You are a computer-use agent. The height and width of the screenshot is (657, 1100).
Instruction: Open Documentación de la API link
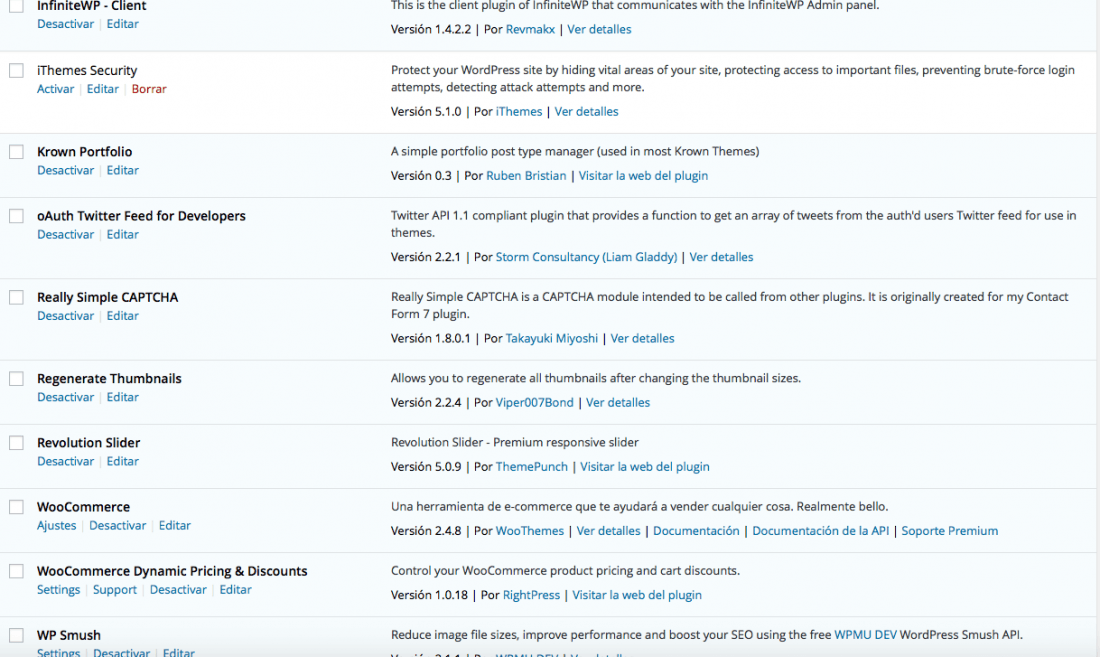820,531
